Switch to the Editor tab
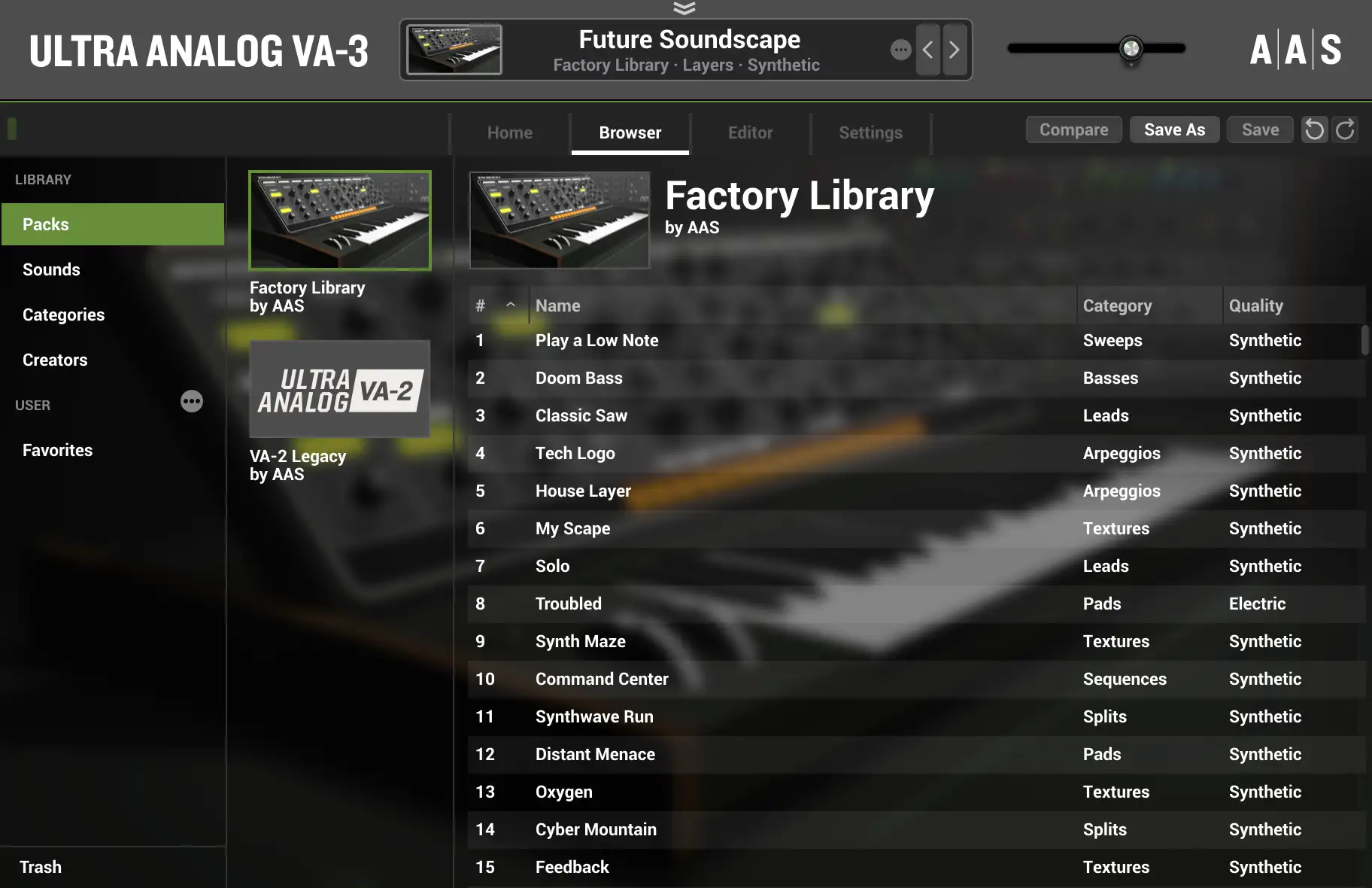Image resolution: width=1372 pixels, height=888 pixels. [x=750, y=132]
